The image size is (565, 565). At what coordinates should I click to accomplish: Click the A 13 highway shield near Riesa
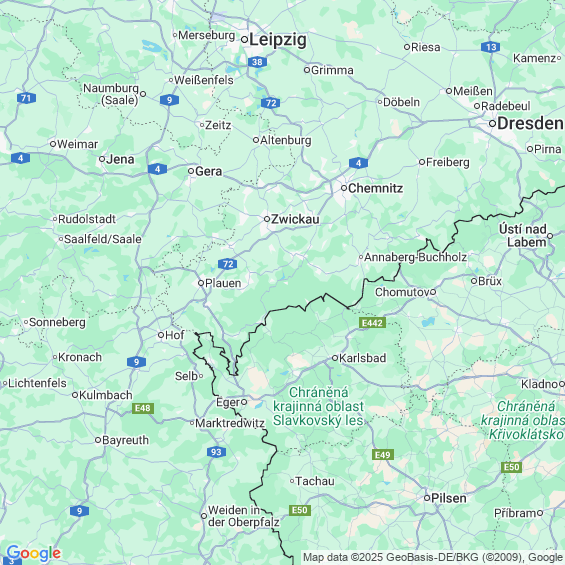point(490,47)
